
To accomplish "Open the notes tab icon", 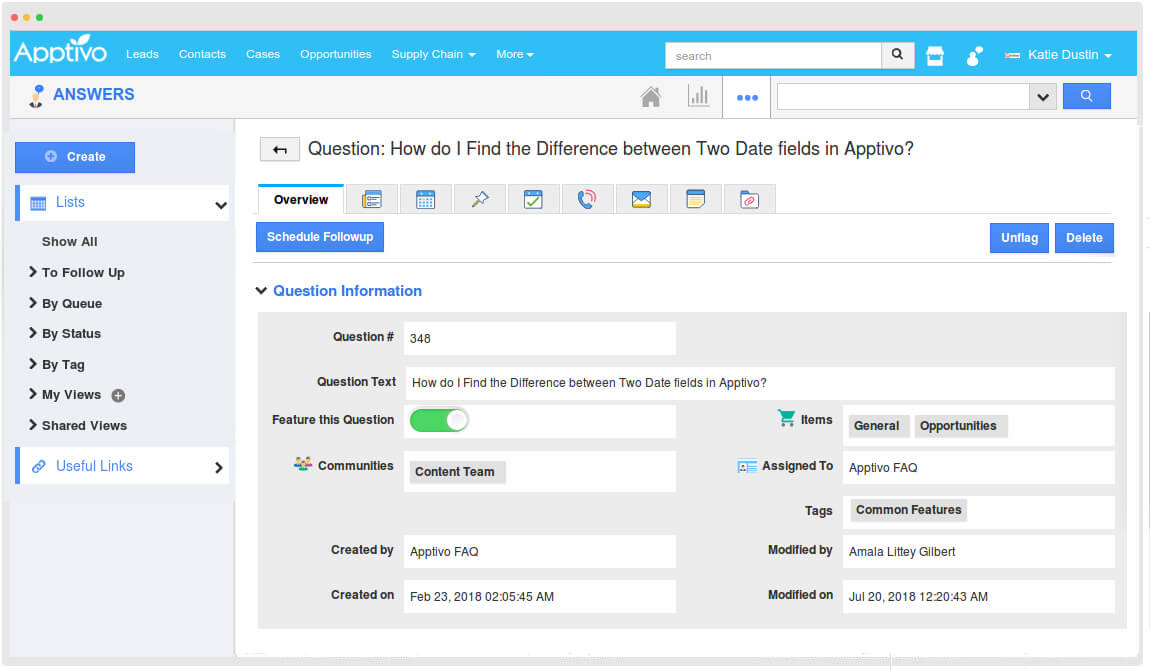I will pos(695,200).
